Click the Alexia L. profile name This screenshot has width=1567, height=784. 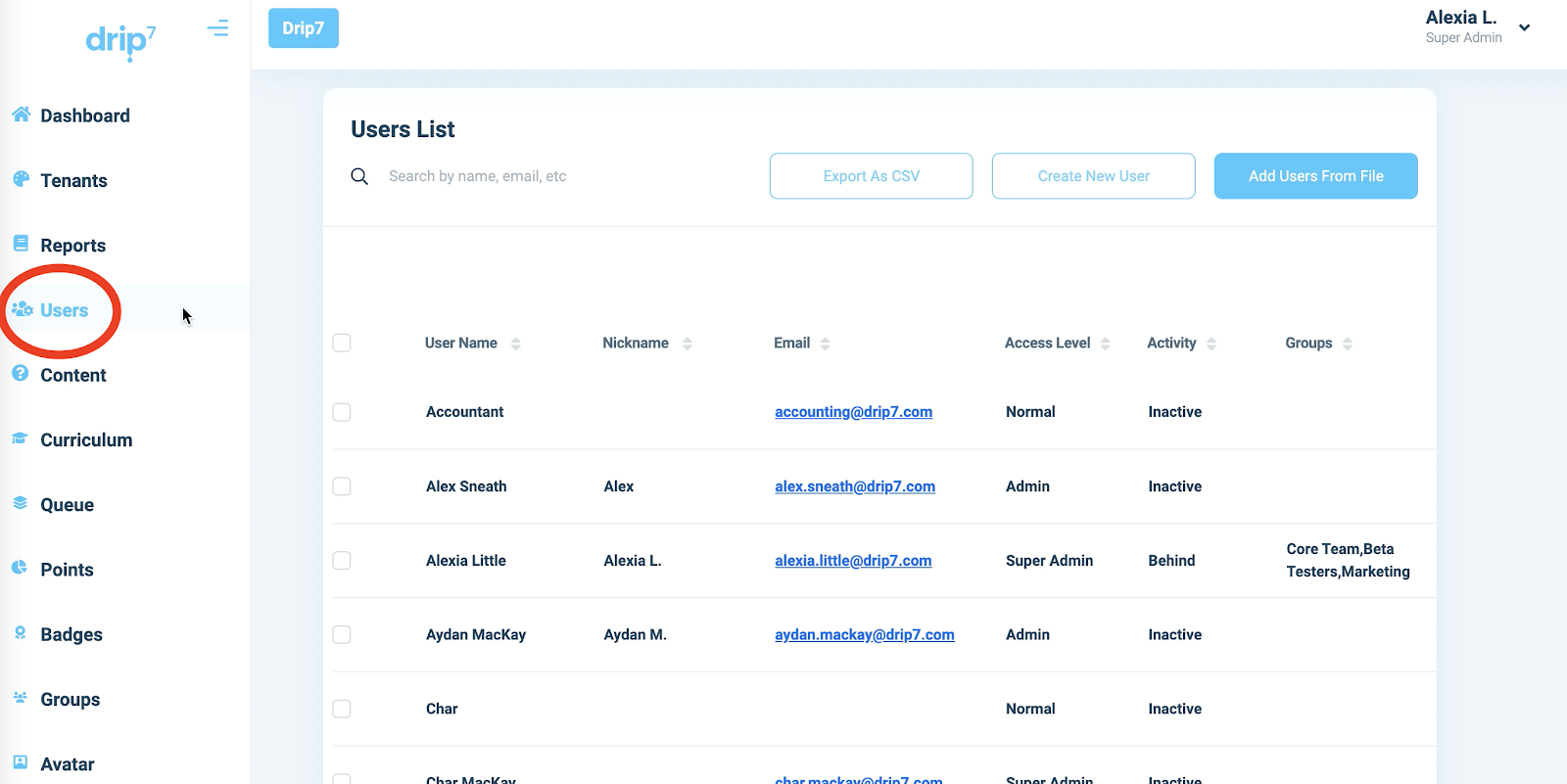click(x=1461, y=18)
